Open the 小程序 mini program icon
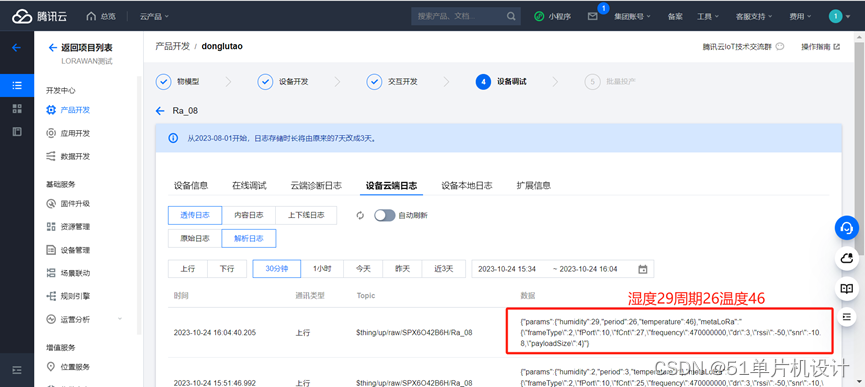This screenshot has height=387, width=865. pyautogui.click(x=539, y=17)
